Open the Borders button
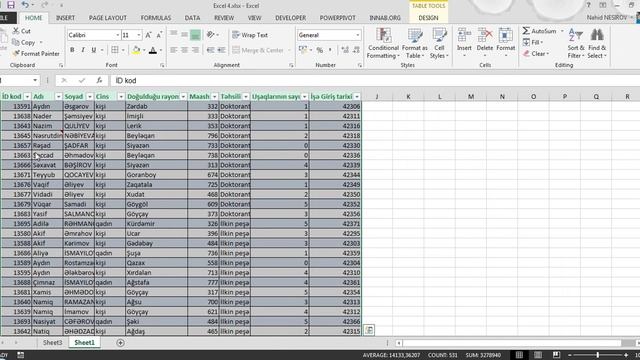Viewport: 640px width, 360px height. (115, 50)
